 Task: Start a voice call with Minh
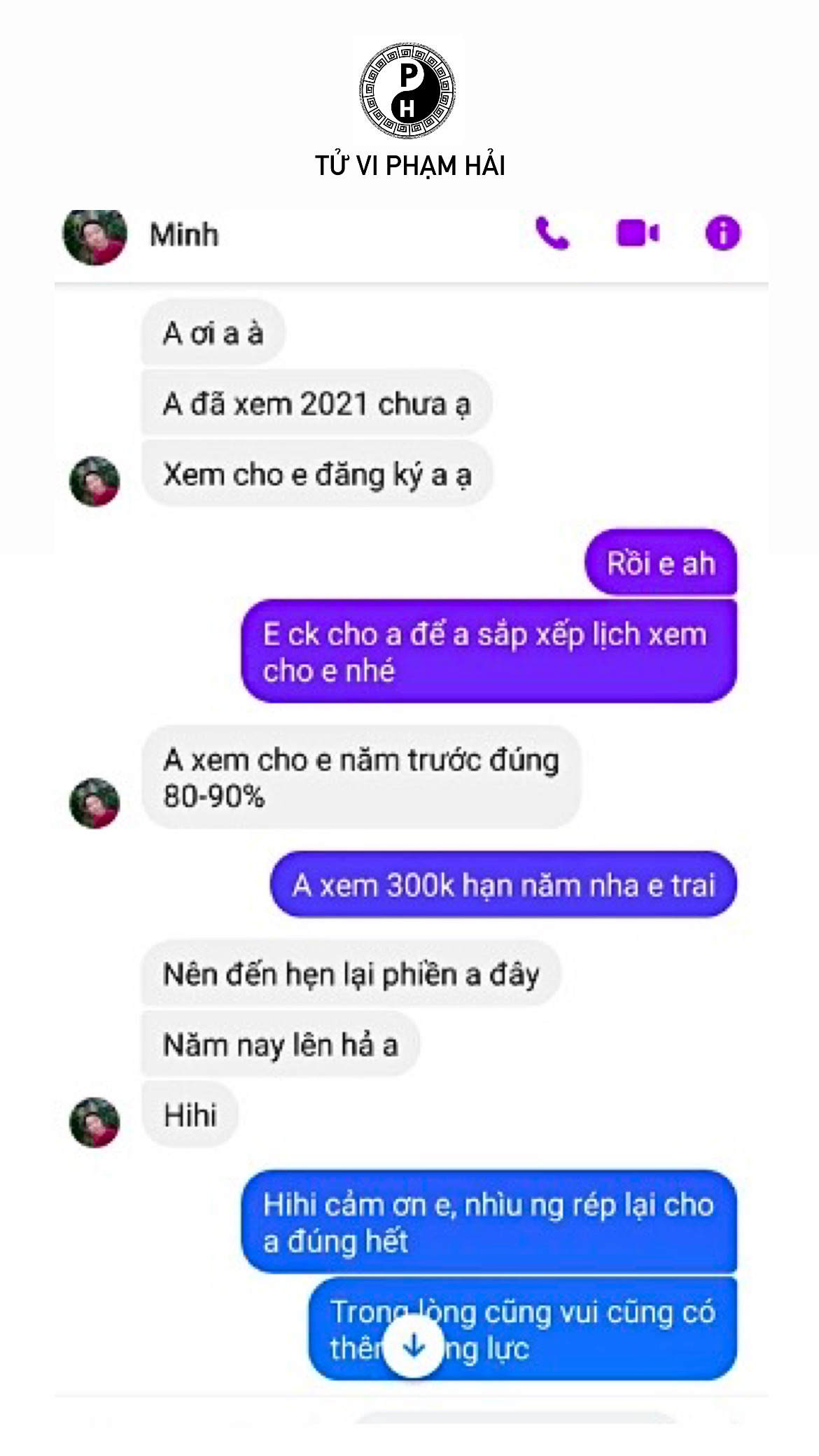click(552, 233)
